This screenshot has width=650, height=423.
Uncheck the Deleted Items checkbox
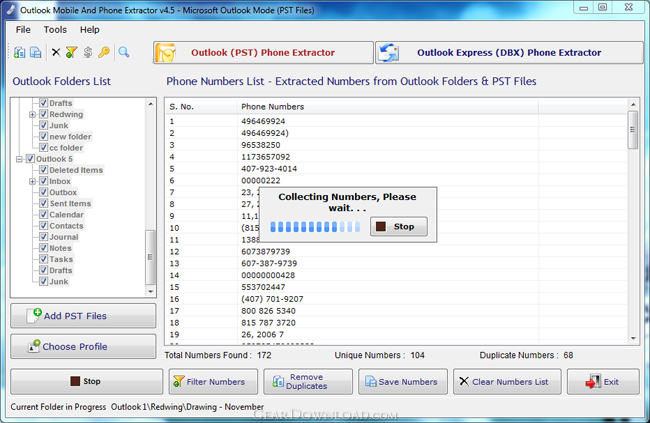click(x=44, y=170)
